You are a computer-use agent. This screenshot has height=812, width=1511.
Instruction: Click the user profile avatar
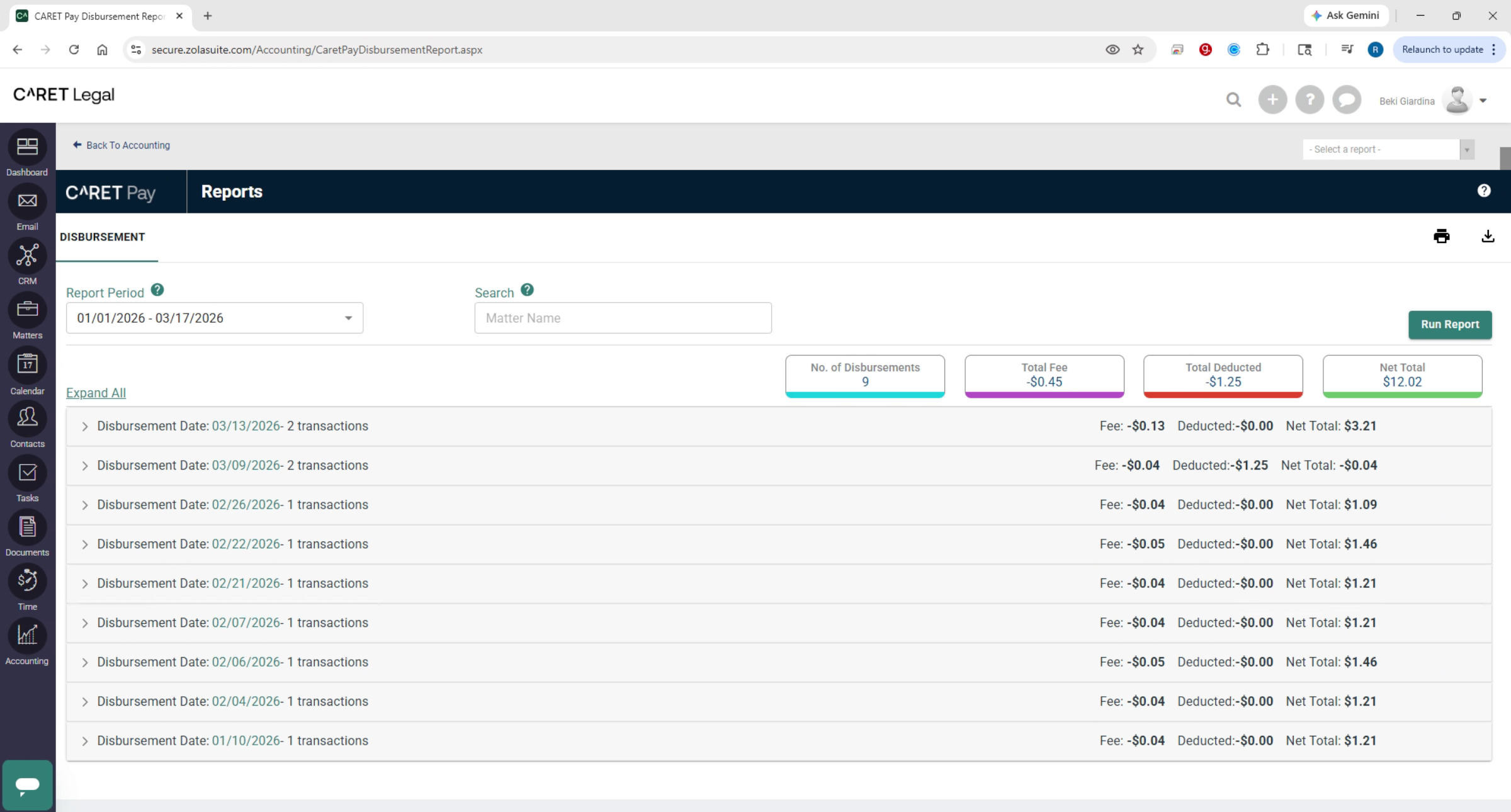(1457, 100)
